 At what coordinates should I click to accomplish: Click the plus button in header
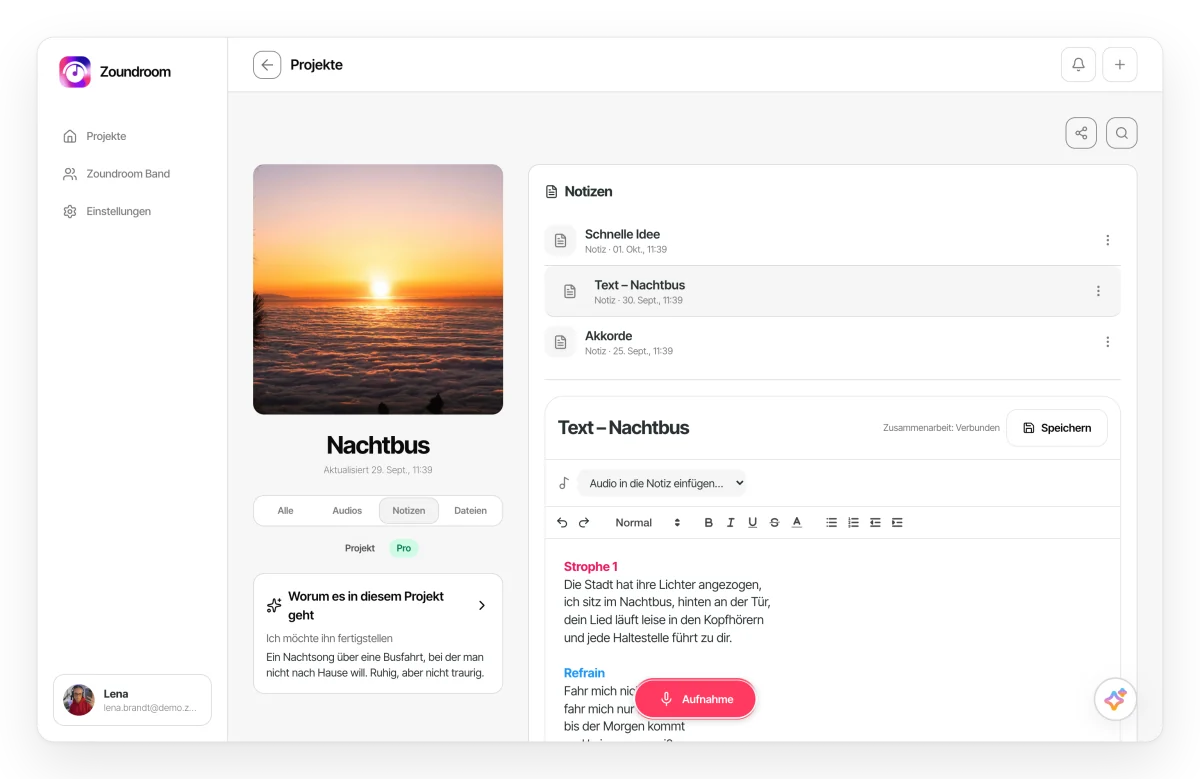pyautogui.click(x=1119, y=65)
